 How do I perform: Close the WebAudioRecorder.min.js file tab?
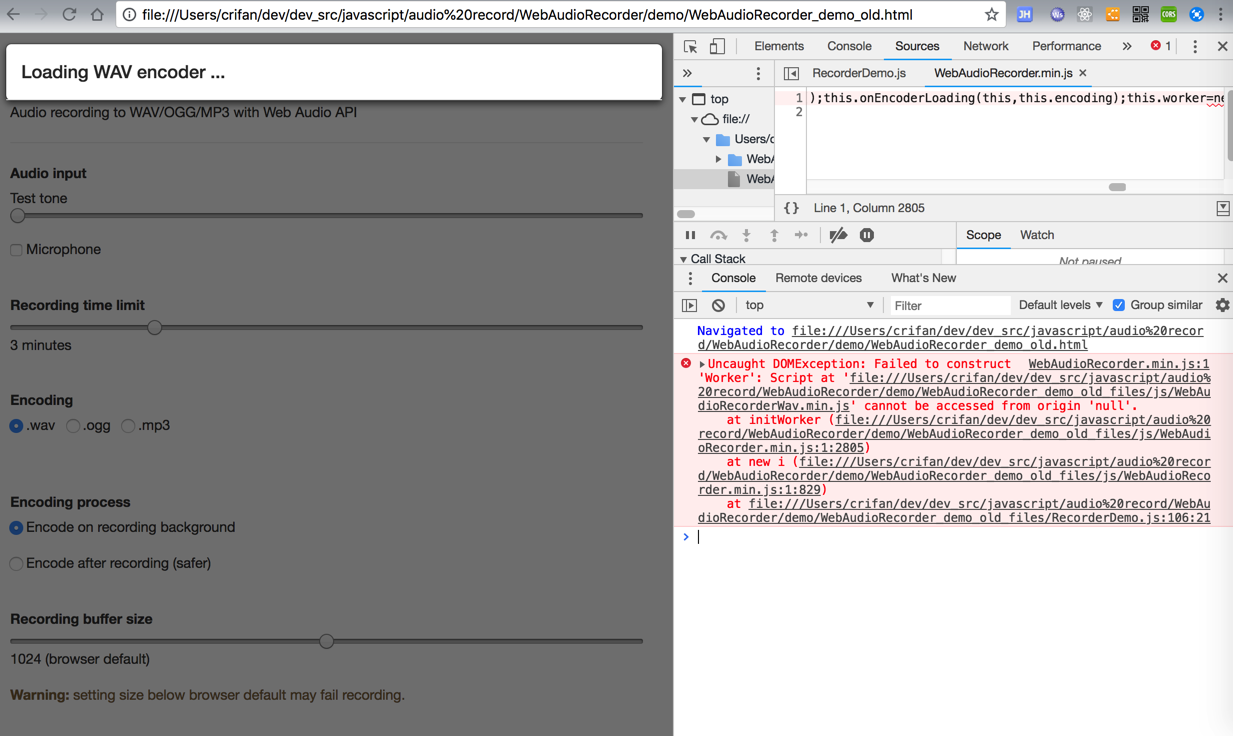click(x=1083, y=73)
